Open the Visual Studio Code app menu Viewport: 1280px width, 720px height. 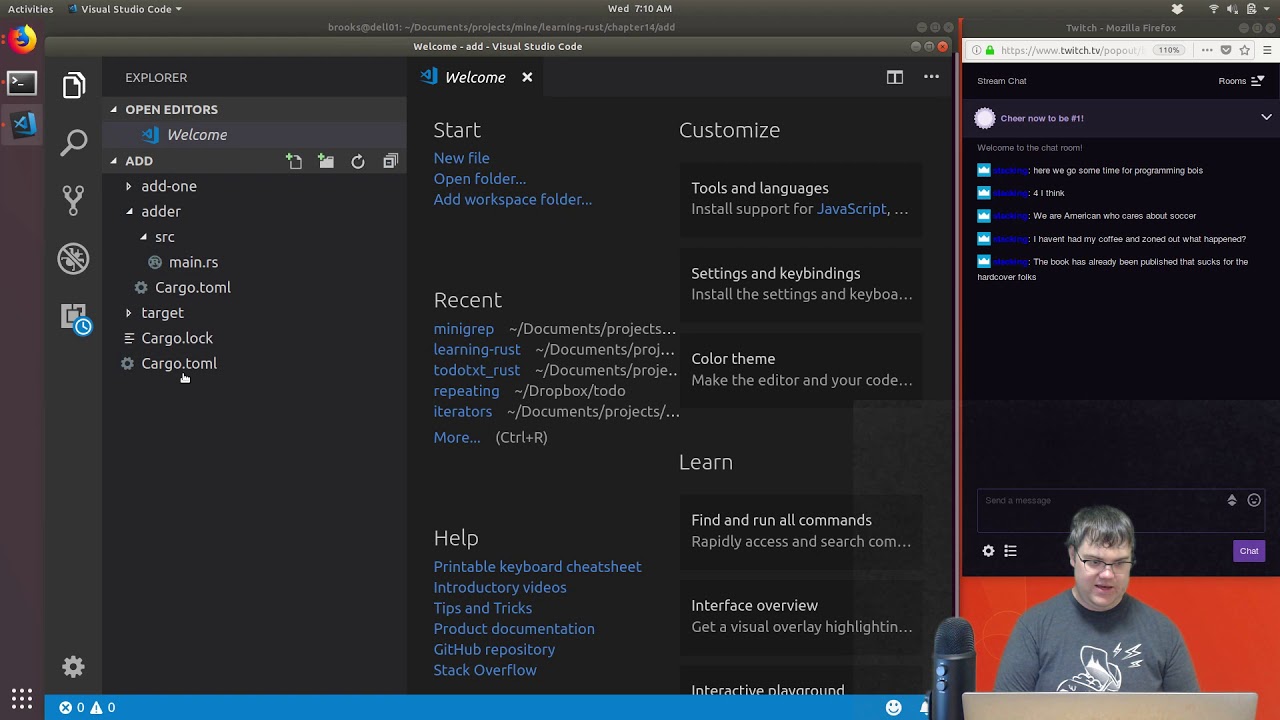[125, 9]
